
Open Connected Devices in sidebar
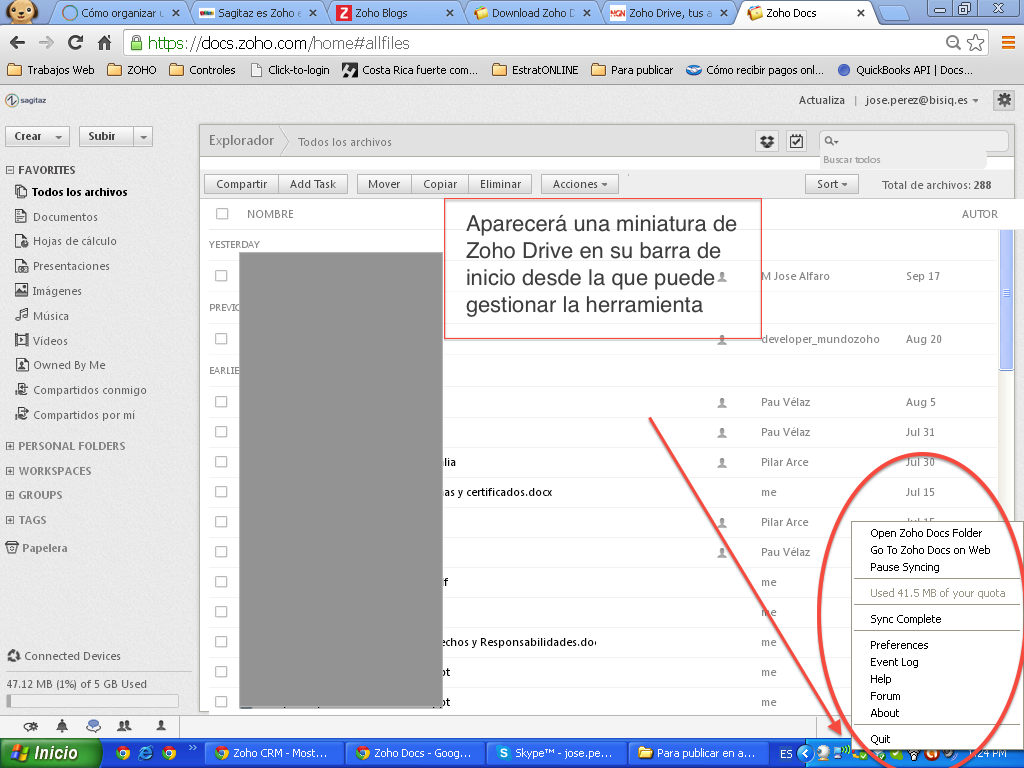(72, 656)
